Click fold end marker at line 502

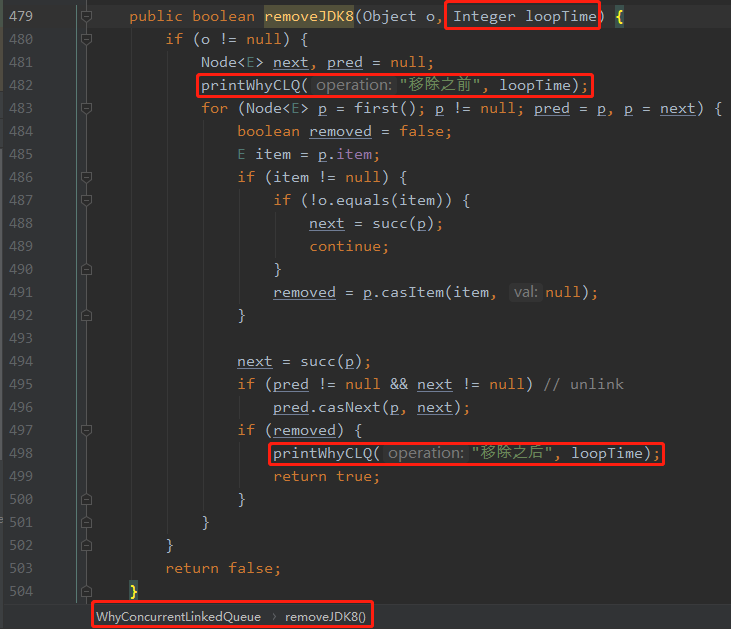(x=86, y=545)
